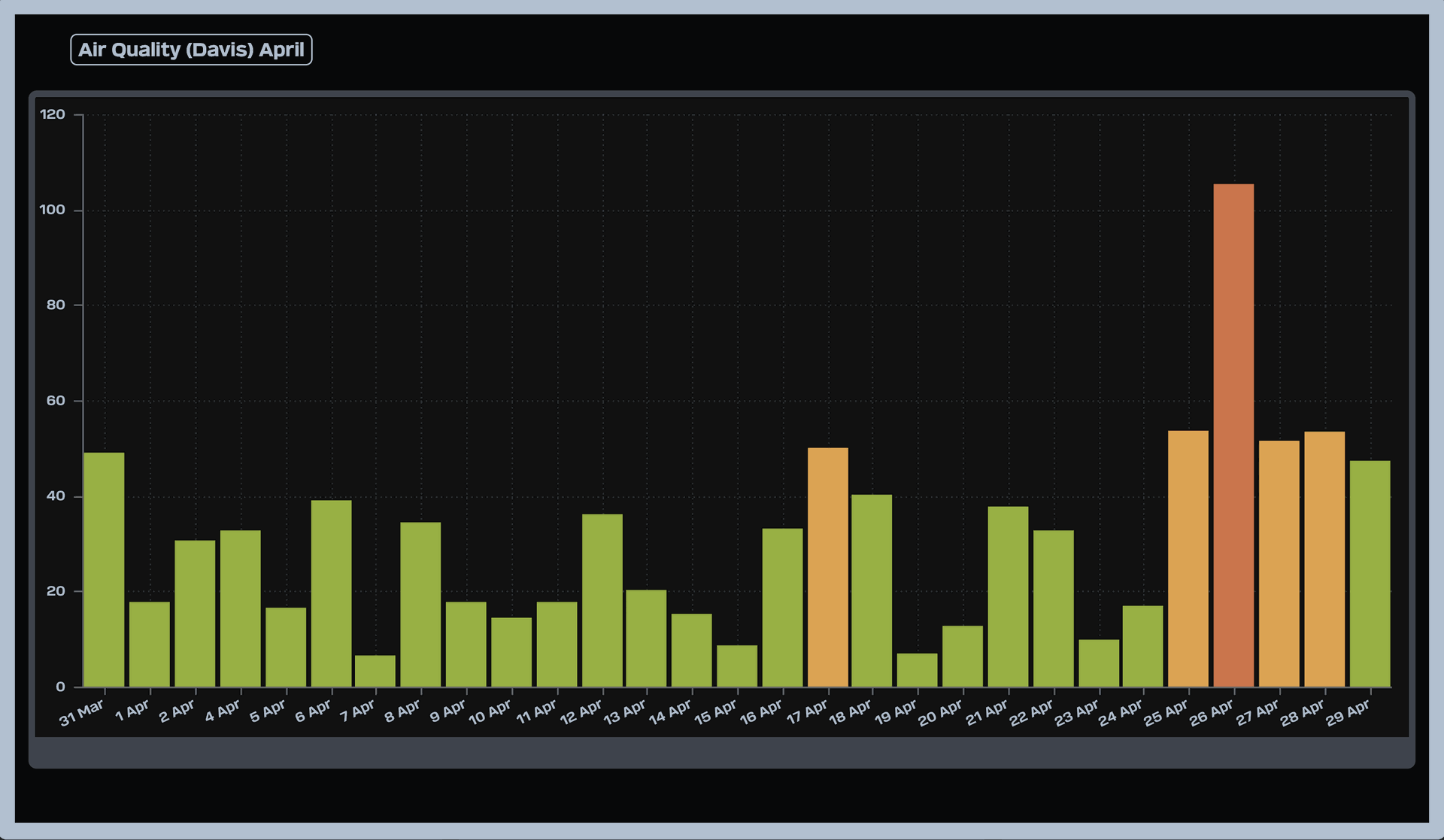Click the 6 Apr bar
The width and height of the screenshot is (1444, 840).
pos(331,594)
